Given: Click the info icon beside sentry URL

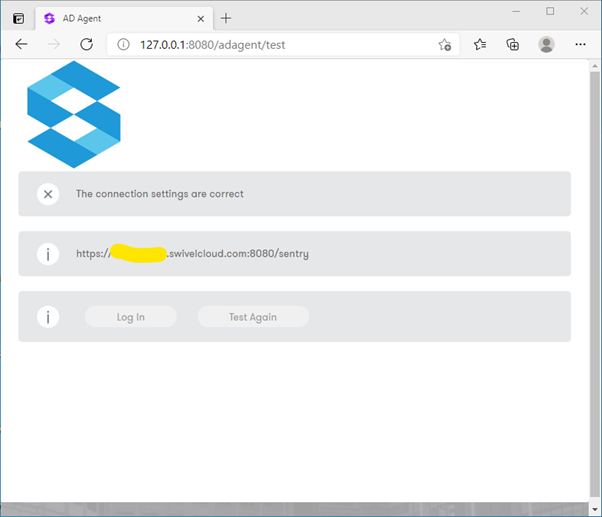Looking at the screenshot, I should (48, 254).
